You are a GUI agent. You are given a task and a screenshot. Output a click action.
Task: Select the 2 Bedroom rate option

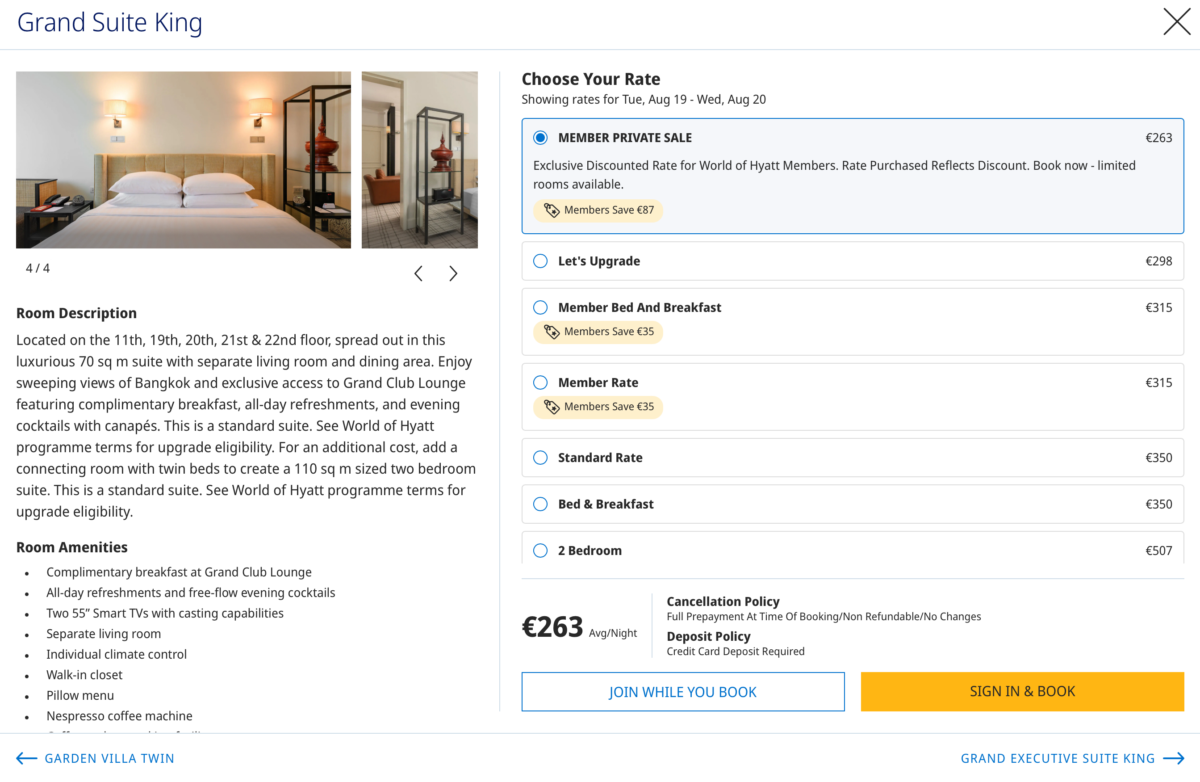coord(541,550)
